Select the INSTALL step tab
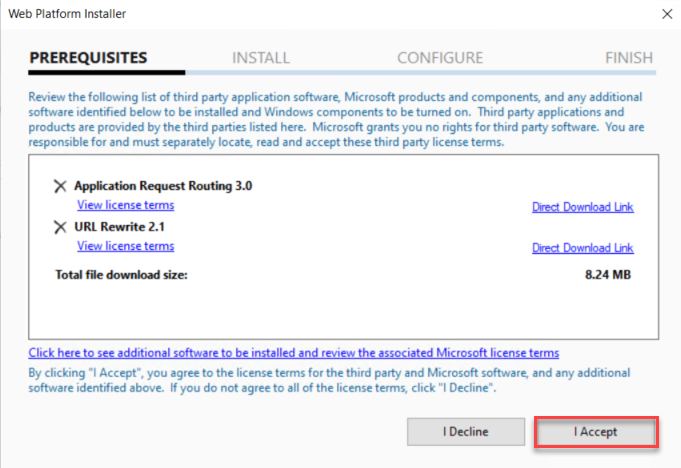The height and width of the screenshot is (468, 681). (x=261, y=58)
